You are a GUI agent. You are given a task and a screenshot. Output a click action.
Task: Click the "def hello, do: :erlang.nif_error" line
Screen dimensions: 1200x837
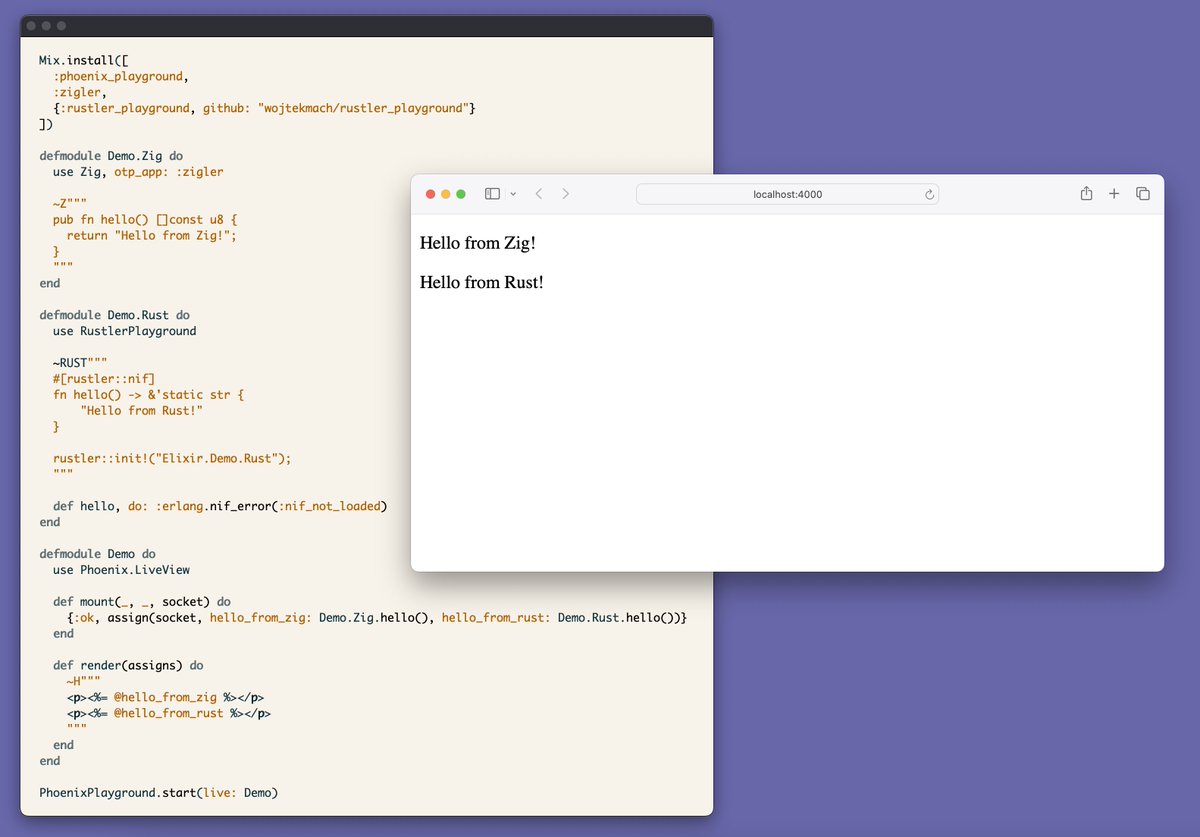tap(220, 506)
